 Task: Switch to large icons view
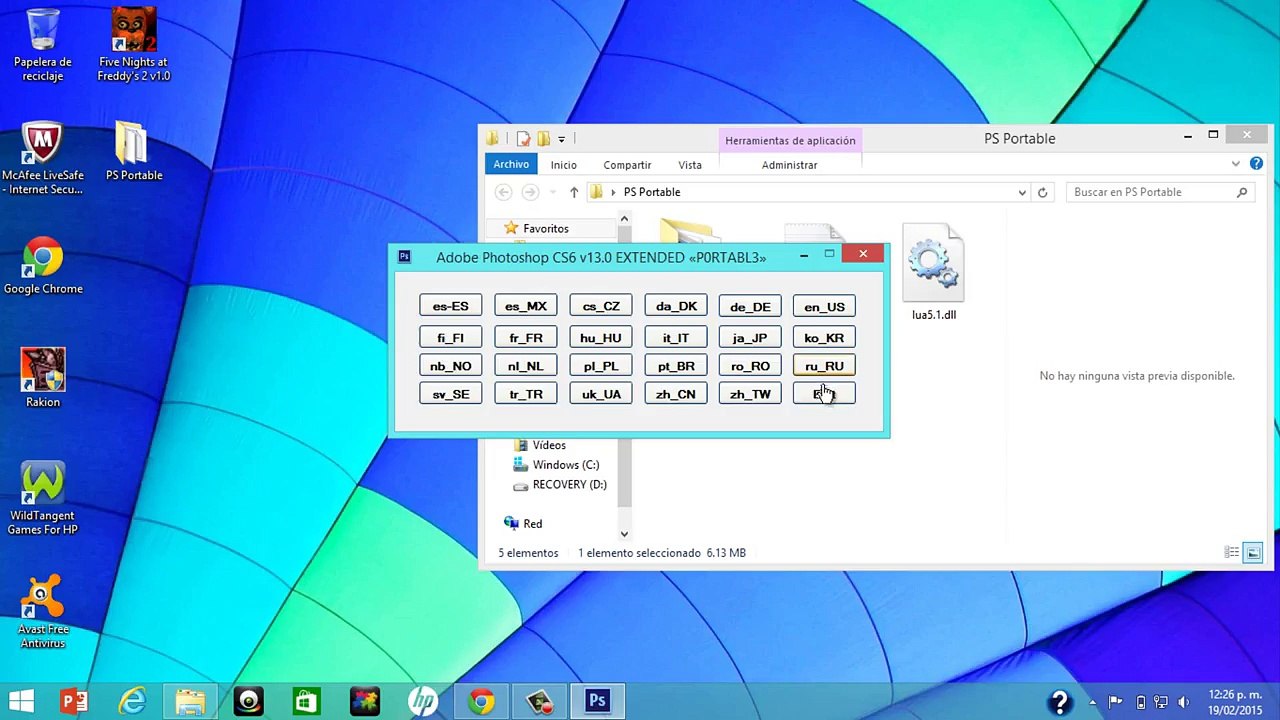click(x=1252, y=553)
